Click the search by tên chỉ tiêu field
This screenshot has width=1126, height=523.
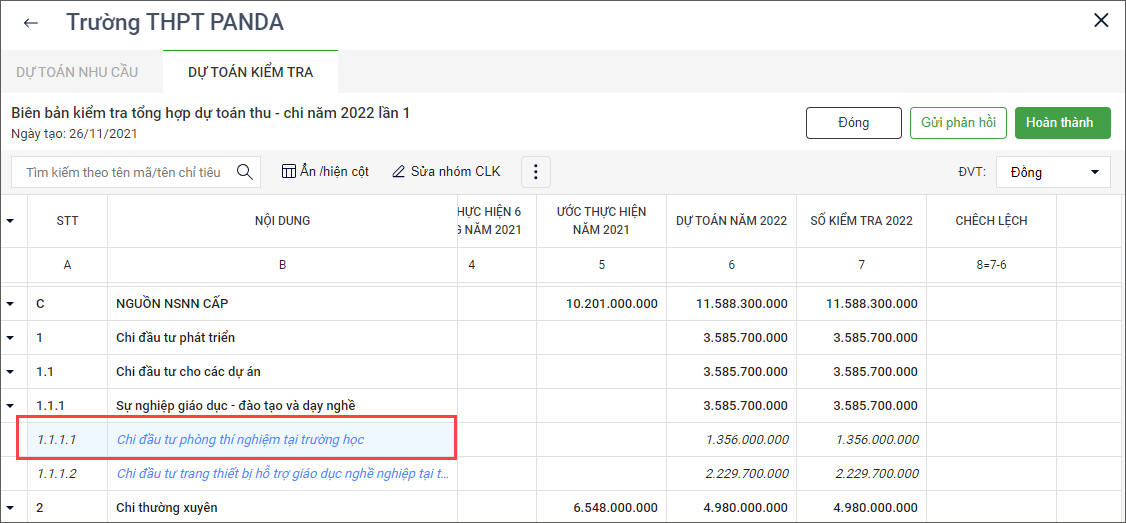[x=124, y=172]
